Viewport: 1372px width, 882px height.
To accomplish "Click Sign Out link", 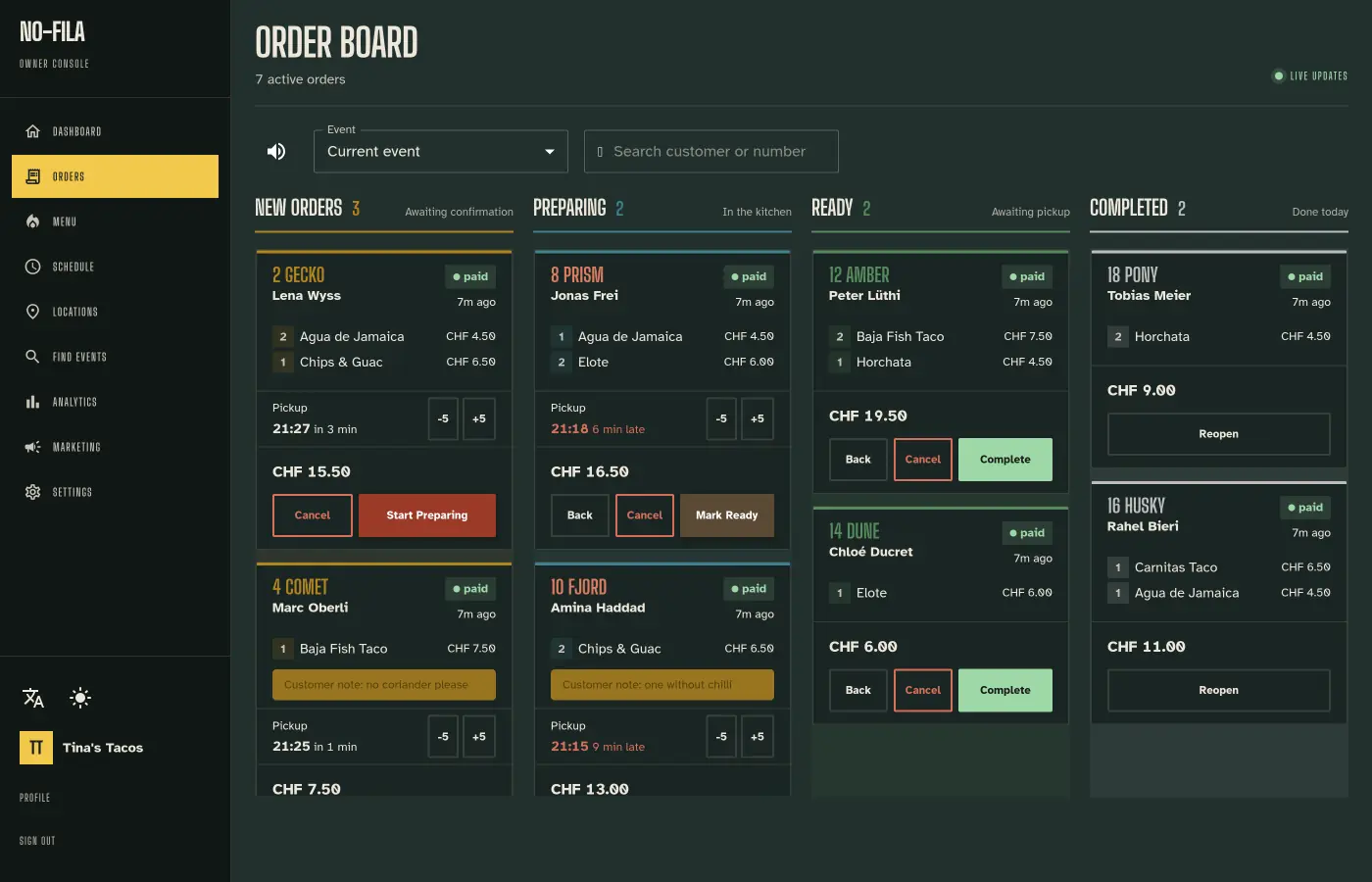I will coord(37,841).
